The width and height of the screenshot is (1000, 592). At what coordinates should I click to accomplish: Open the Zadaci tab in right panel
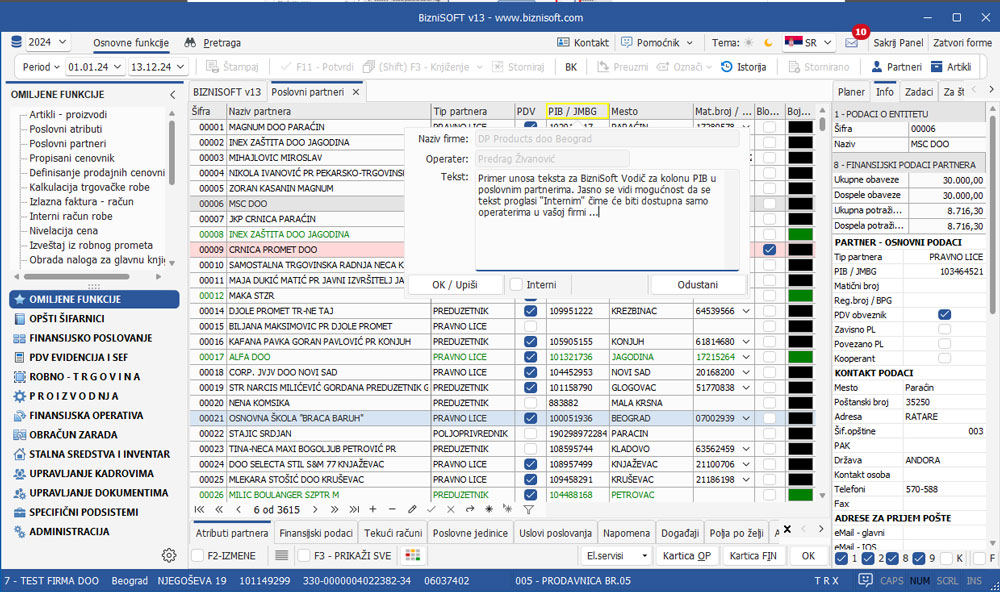[x=918, y=92]
